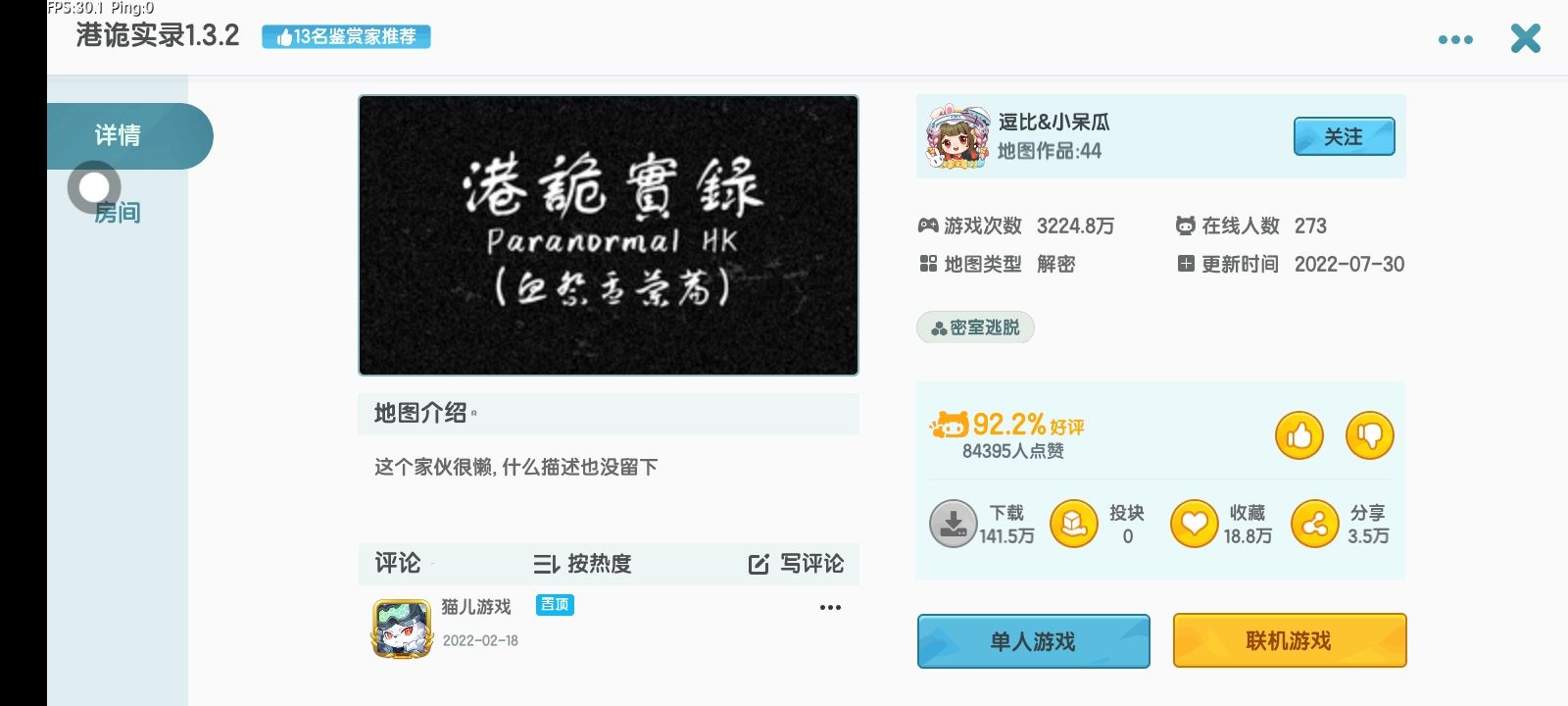Viewport: 1568px width, 706px height.
Task: Open the 港诡實錄 map cover image
Action: point(609,235)
